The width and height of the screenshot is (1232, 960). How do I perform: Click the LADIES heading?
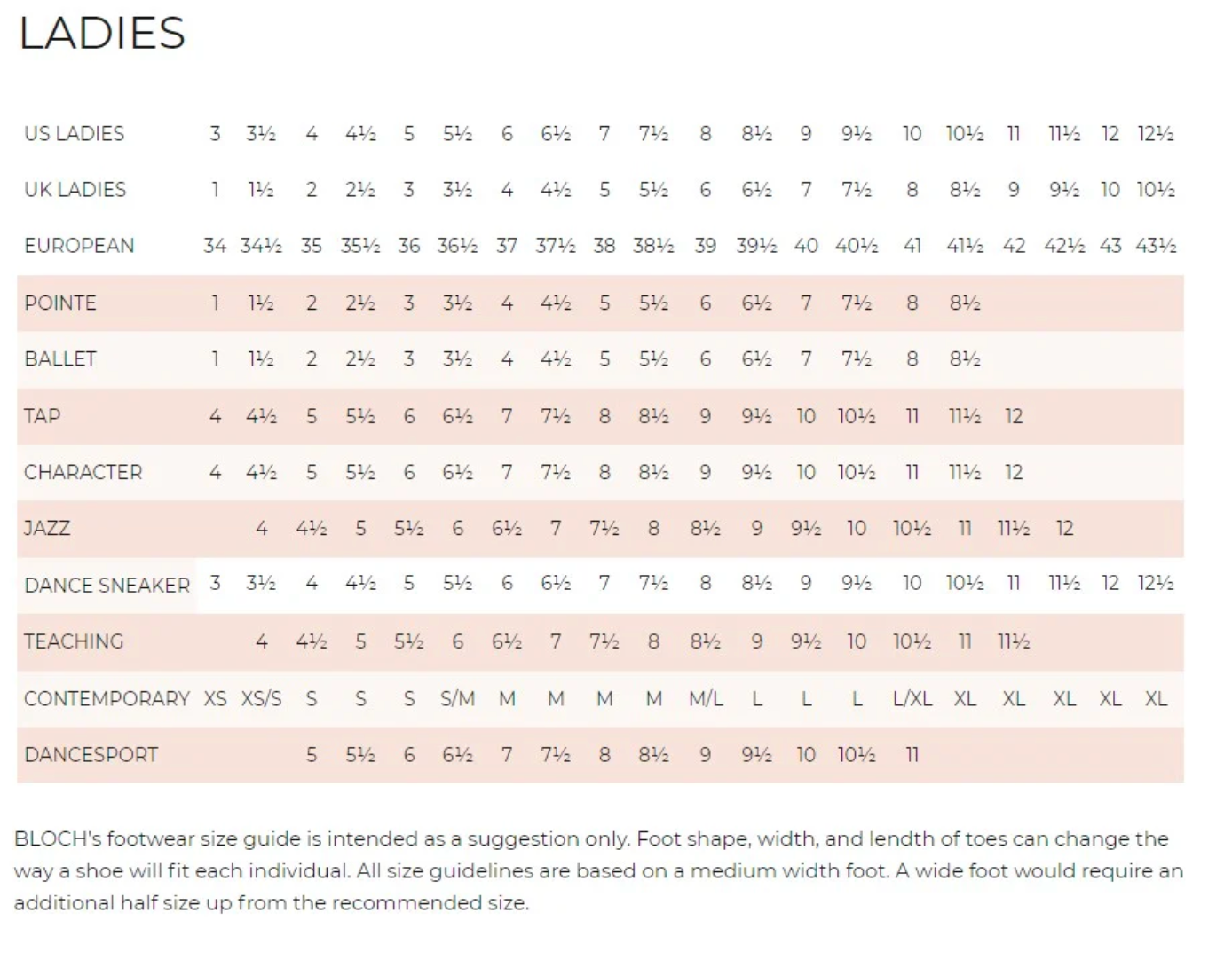point(102,34)
